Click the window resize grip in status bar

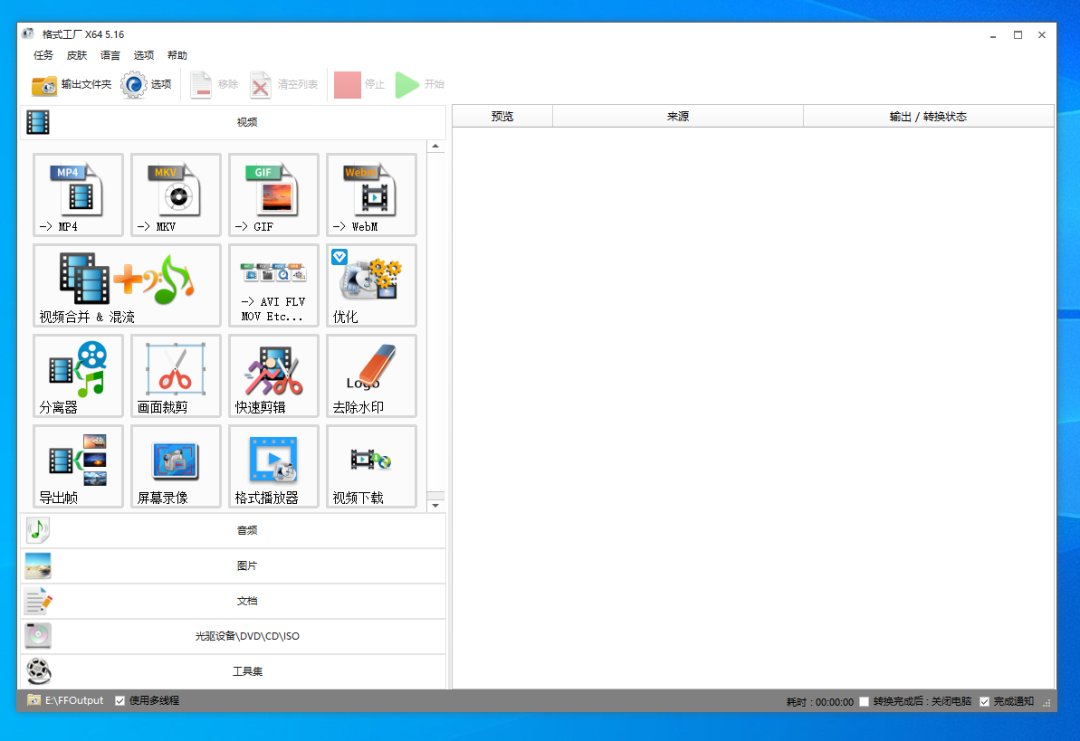click(1047, 702)
